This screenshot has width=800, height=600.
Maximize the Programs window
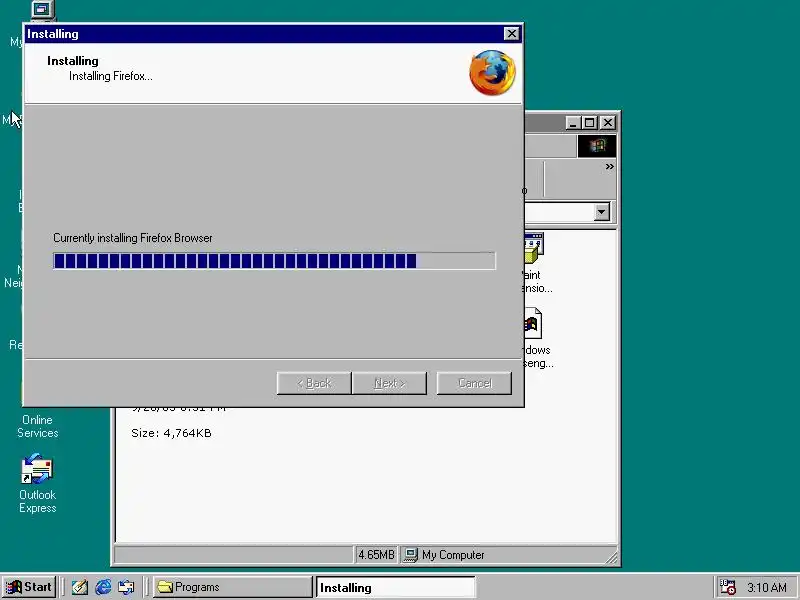(589, 123)
